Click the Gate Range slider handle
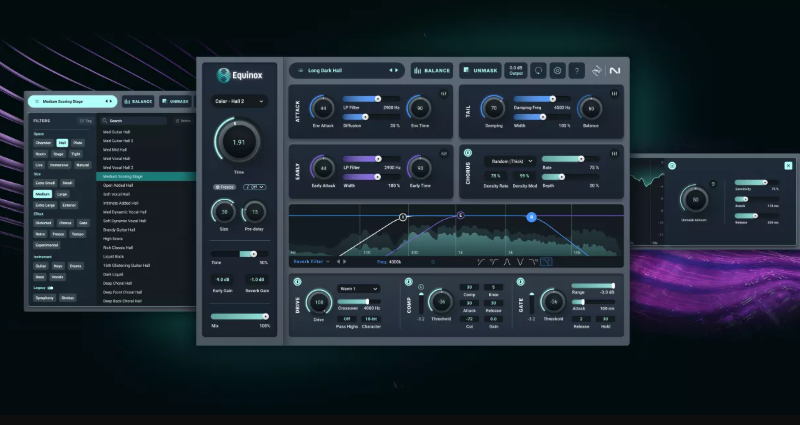 pos(613,286)
